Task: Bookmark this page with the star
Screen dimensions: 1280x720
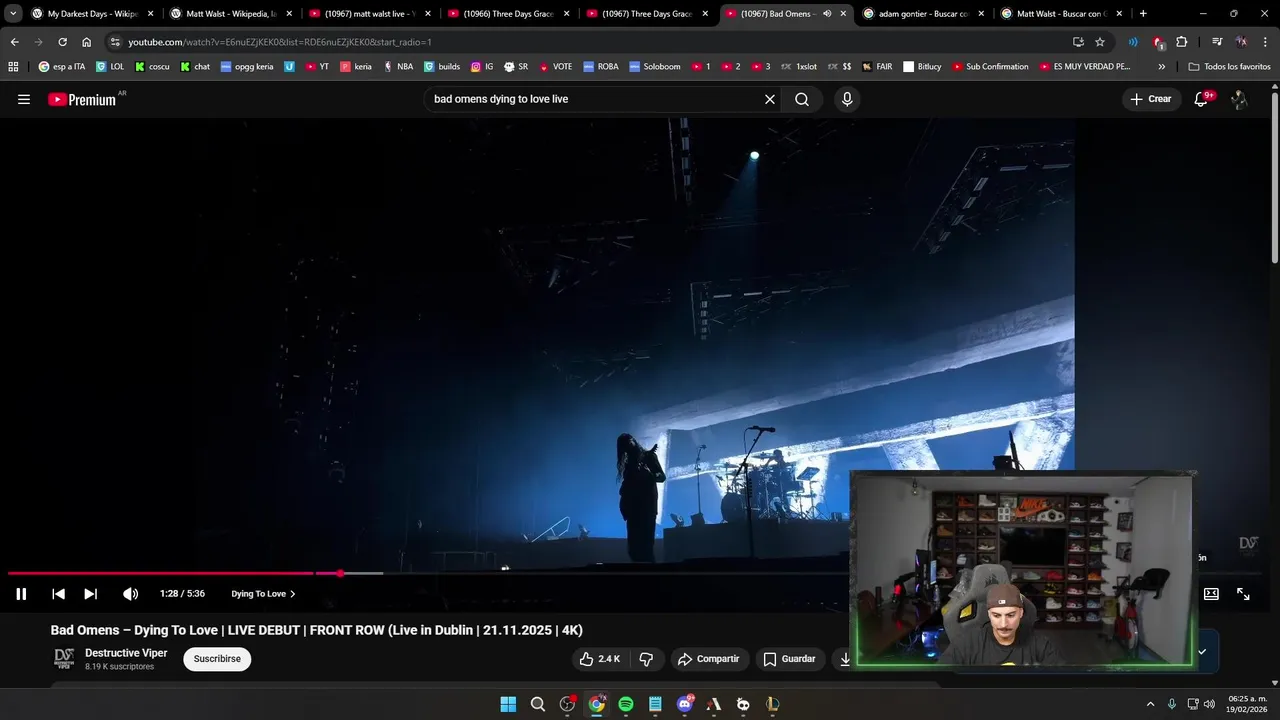Action: 1100,42
